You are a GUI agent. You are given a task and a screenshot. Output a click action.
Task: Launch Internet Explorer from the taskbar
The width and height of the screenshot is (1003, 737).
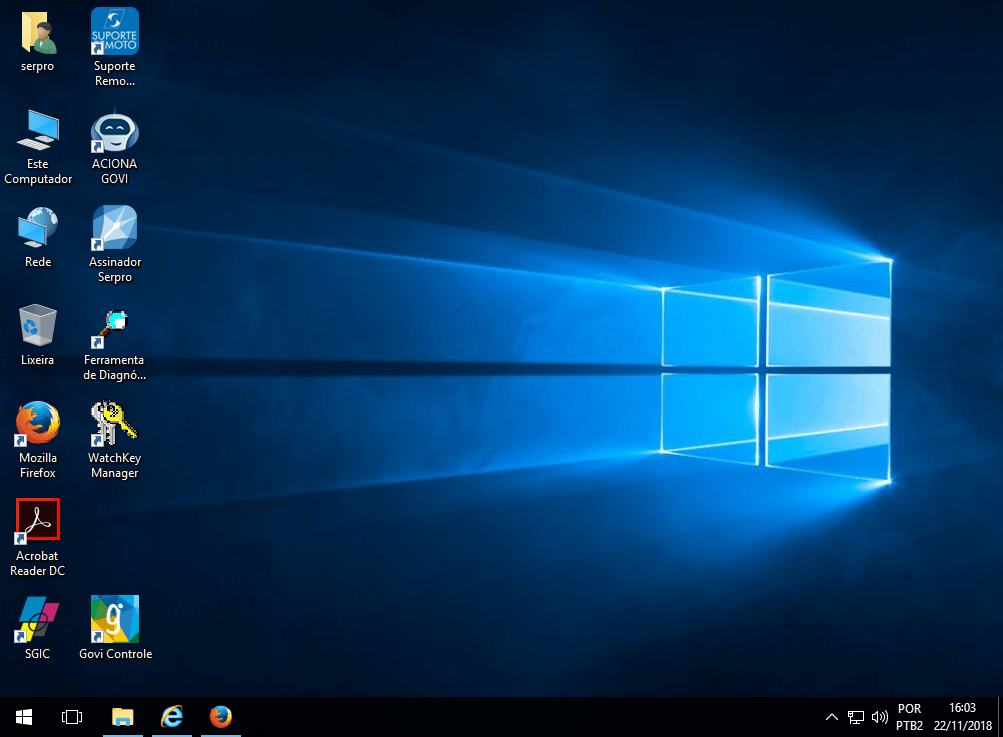pyautogui.click(x=172, y=717)
